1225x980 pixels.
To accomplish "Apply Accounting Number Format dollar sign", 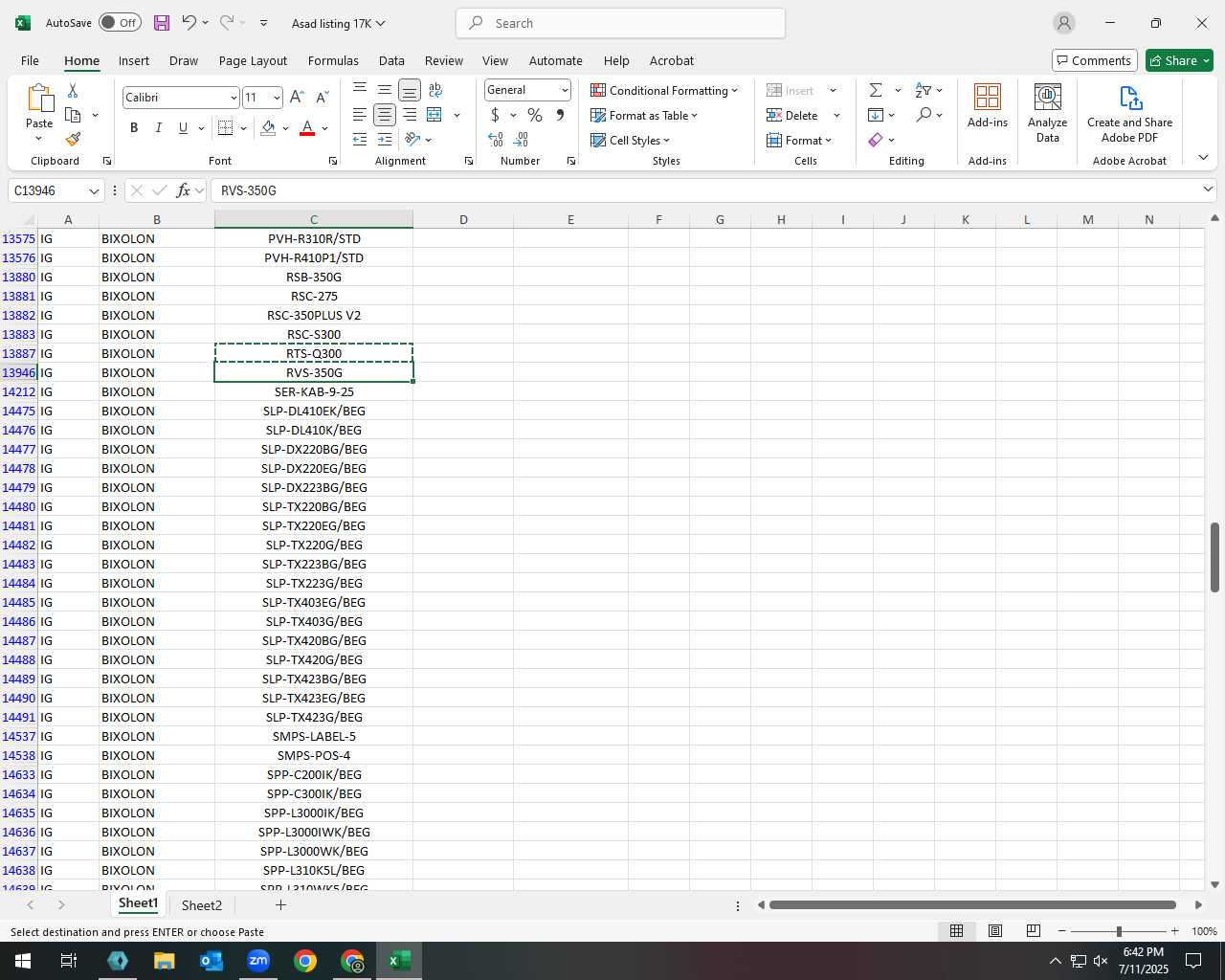I will click(495, 115).
